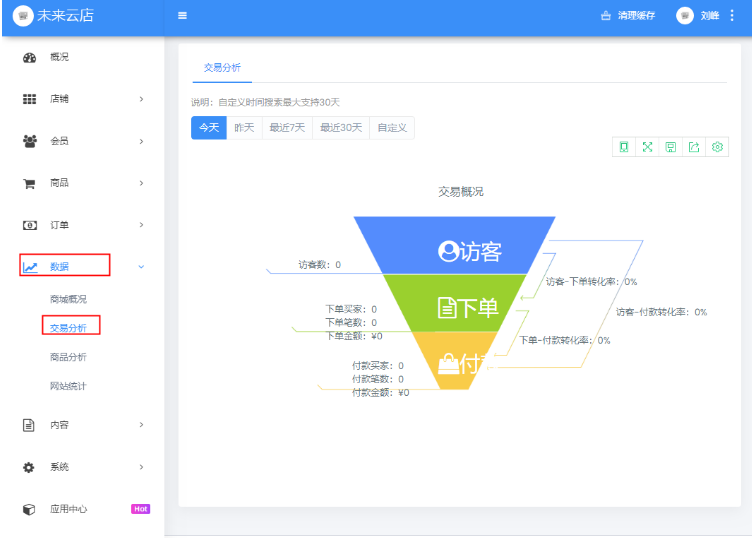This screenshot has width=752, height=538.
Task: Click the 访客-付款转化率: 0% label
Action: point(661,312)
